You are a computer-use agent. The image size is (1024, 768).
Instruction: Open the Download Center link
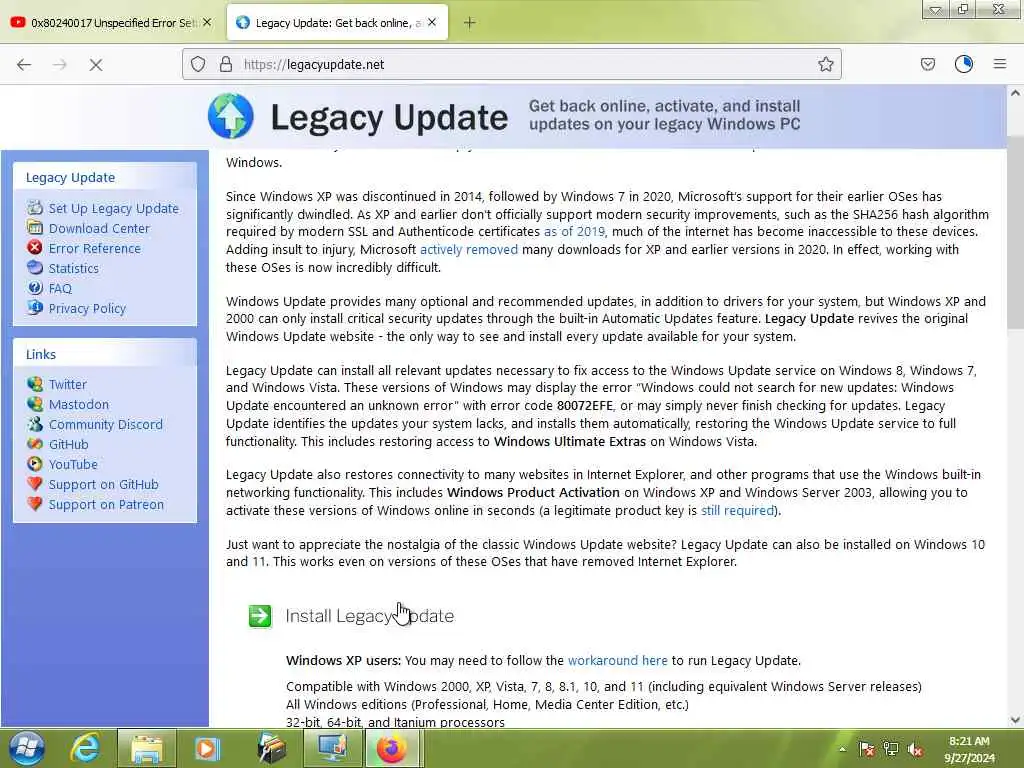(99, 229)
